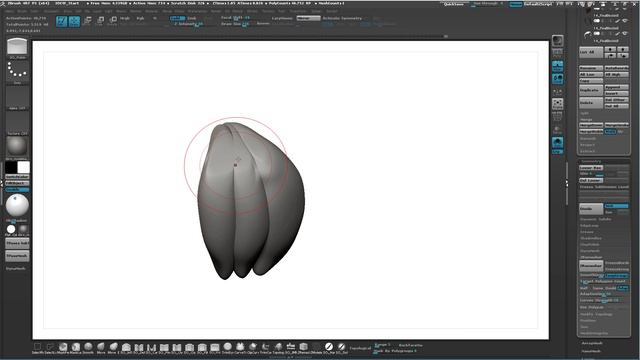This screenshot has height=360, width=640.
Task: Toggle Rgb paint mode
Action: pyautogui.click(x=140, y=18)
